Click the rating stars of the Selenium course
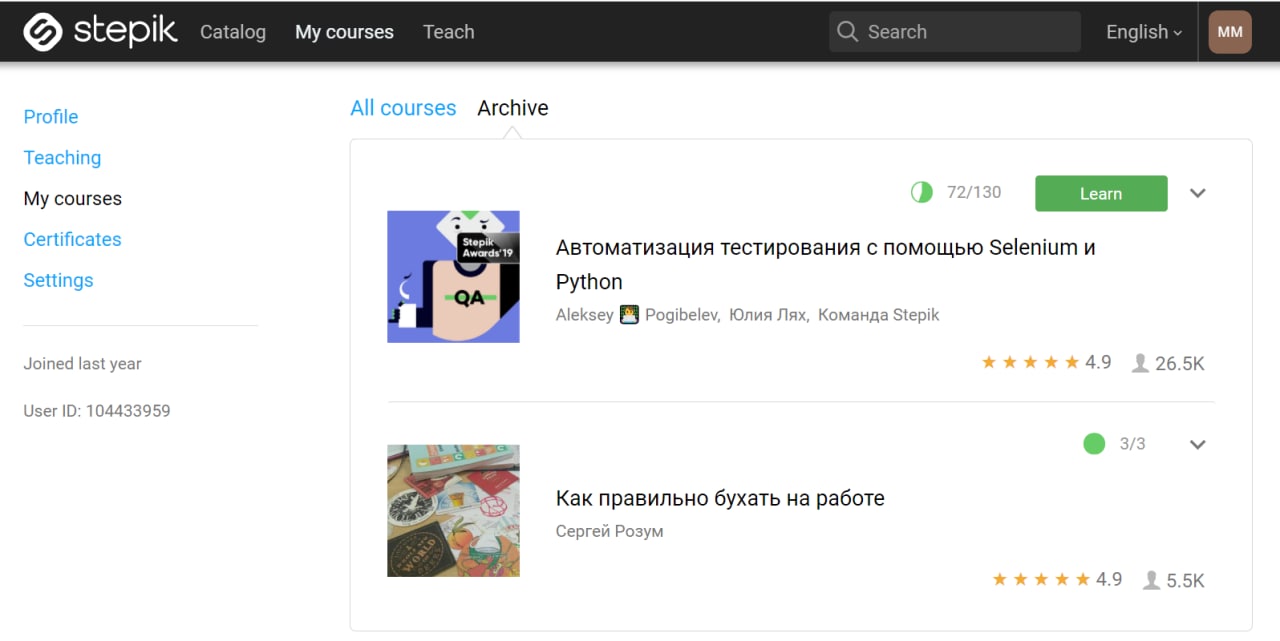This screenshot has width=1280, height=641. coord(1030,362)
